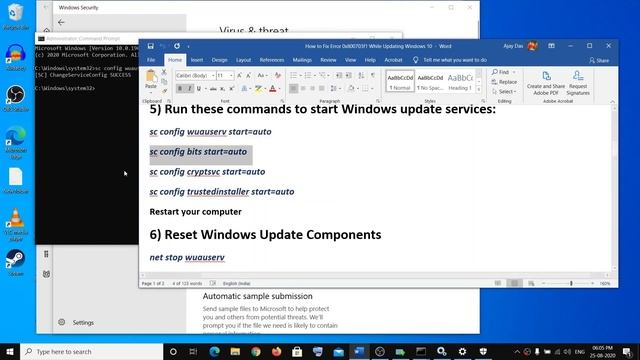Center-align the paragraph
Screen dimensions: 640x360
(303, 89)
